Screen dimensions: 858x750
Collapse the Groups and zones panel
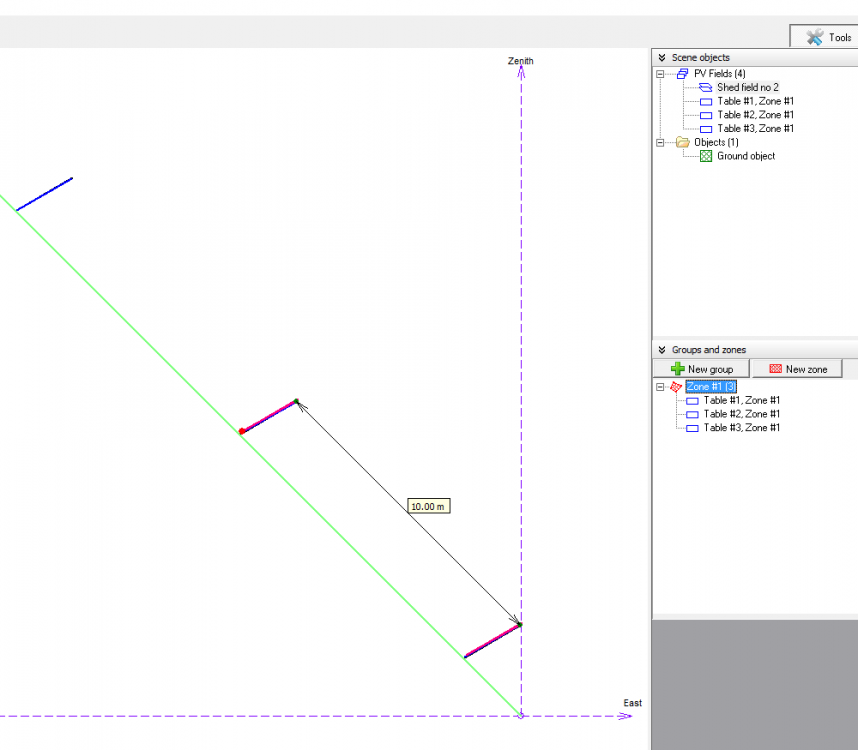662,350
